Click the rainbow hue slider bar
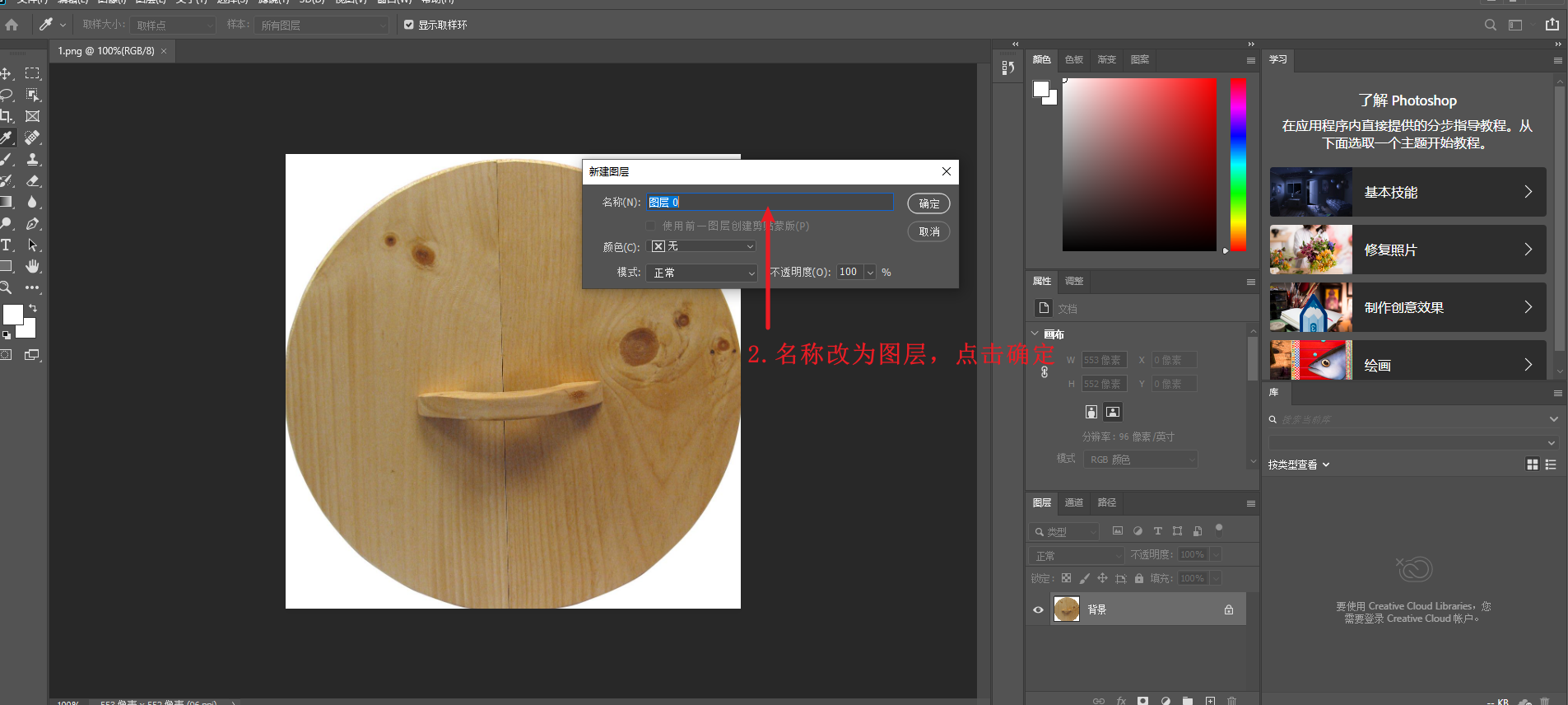The height and width of the screenshot is (705, 1568). coord(1237,165)
